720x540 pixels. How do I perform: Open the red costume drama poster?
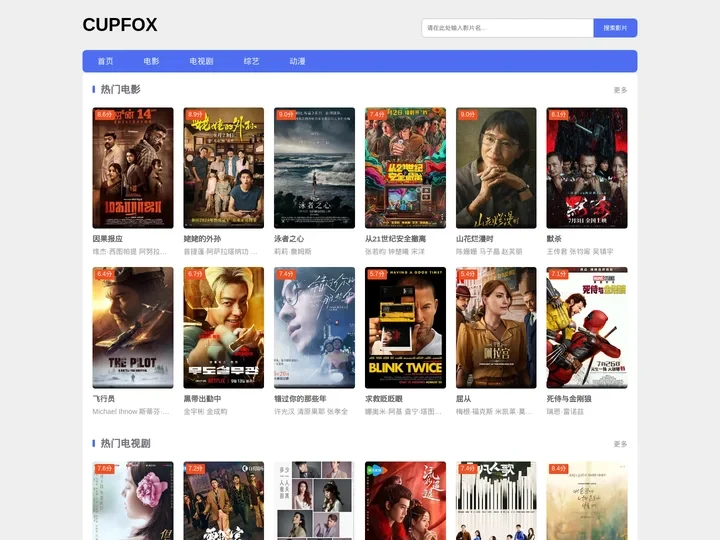click(x=405, y=501)
